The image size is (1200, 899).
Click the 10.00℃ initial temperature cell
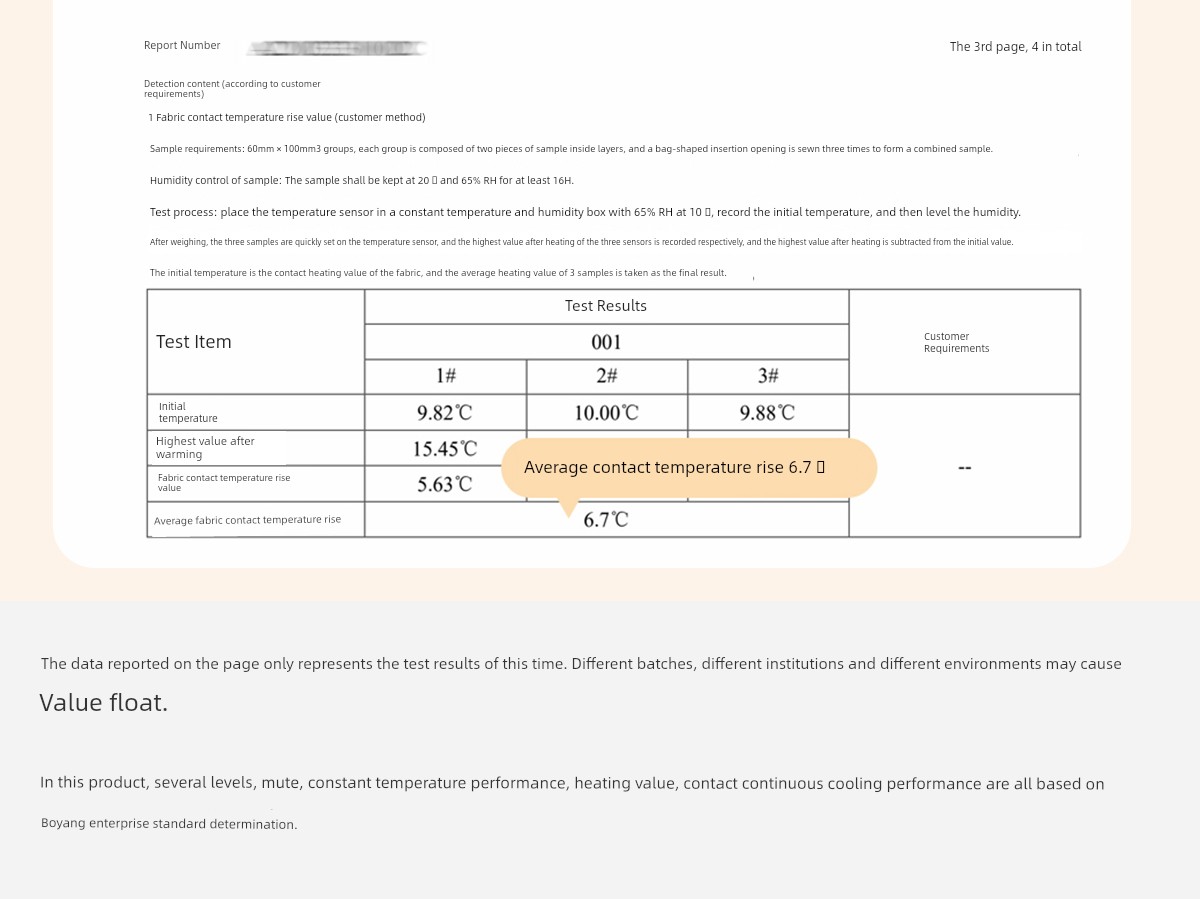tap(607, 413)
